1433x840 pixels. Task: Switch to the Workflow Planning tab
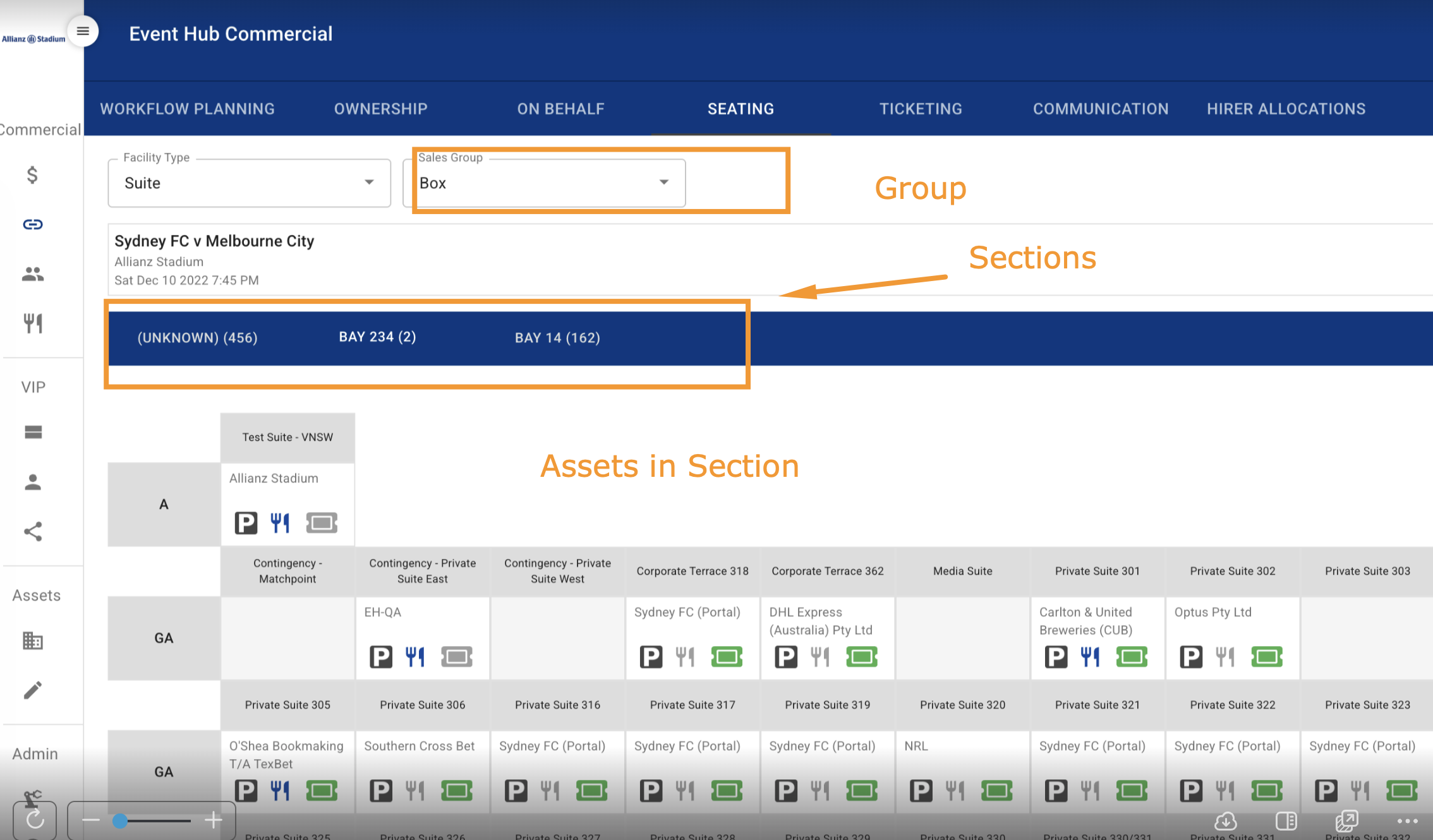coord(188,109)
